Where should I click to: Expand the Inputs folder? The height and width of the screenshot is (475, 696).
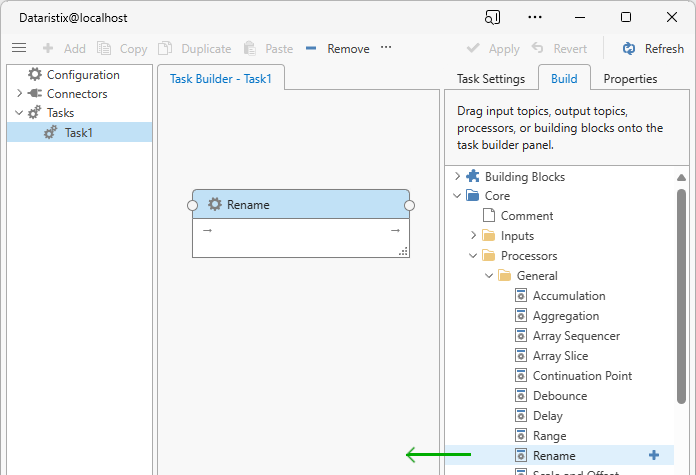(473, 236)
